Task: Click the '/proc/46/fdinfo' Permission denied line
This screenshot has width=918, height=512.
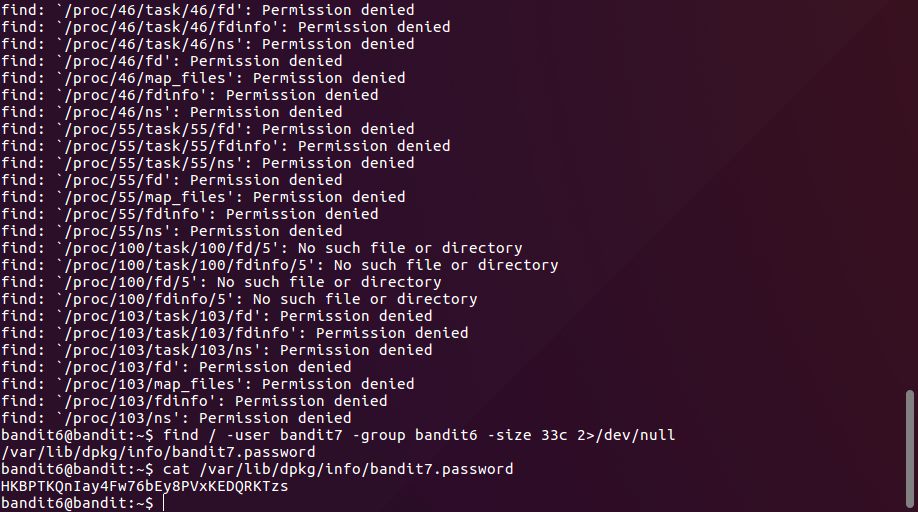Action: point(189,95)
